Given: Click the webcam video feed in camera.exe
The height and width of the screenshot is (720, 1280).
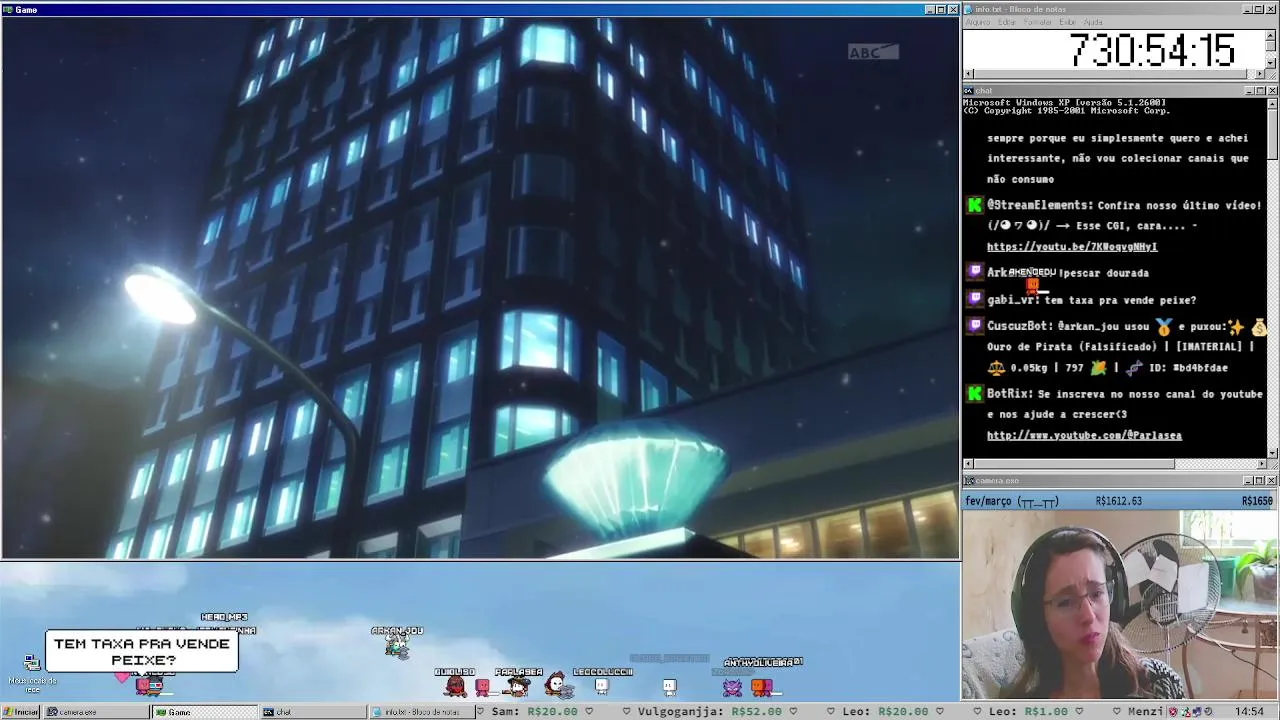Looking at the screenshot, I should (x=1120, y=605).
